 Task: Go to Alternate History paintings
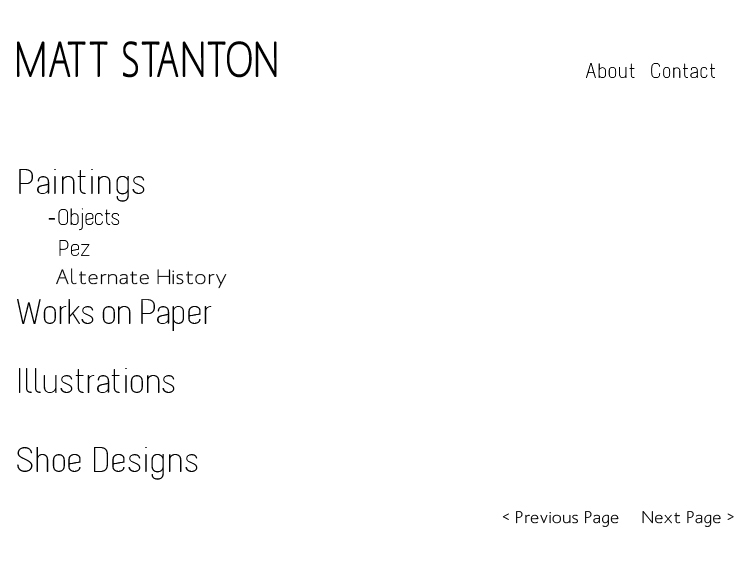tap(141, 278)
